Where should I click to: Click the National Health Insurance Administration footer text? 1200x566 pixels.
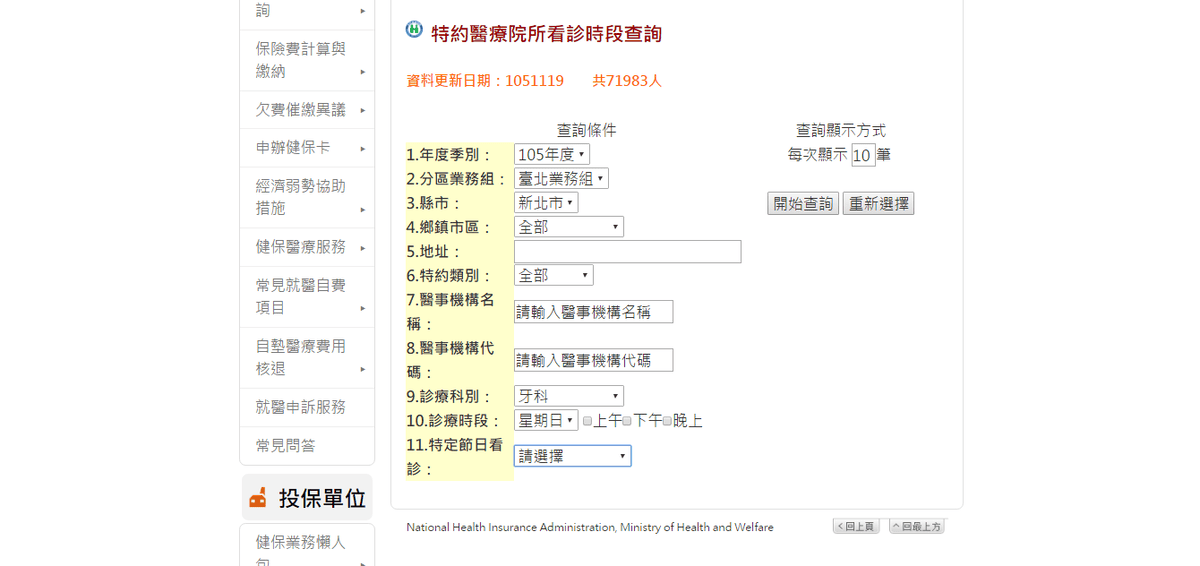point(590,527)
